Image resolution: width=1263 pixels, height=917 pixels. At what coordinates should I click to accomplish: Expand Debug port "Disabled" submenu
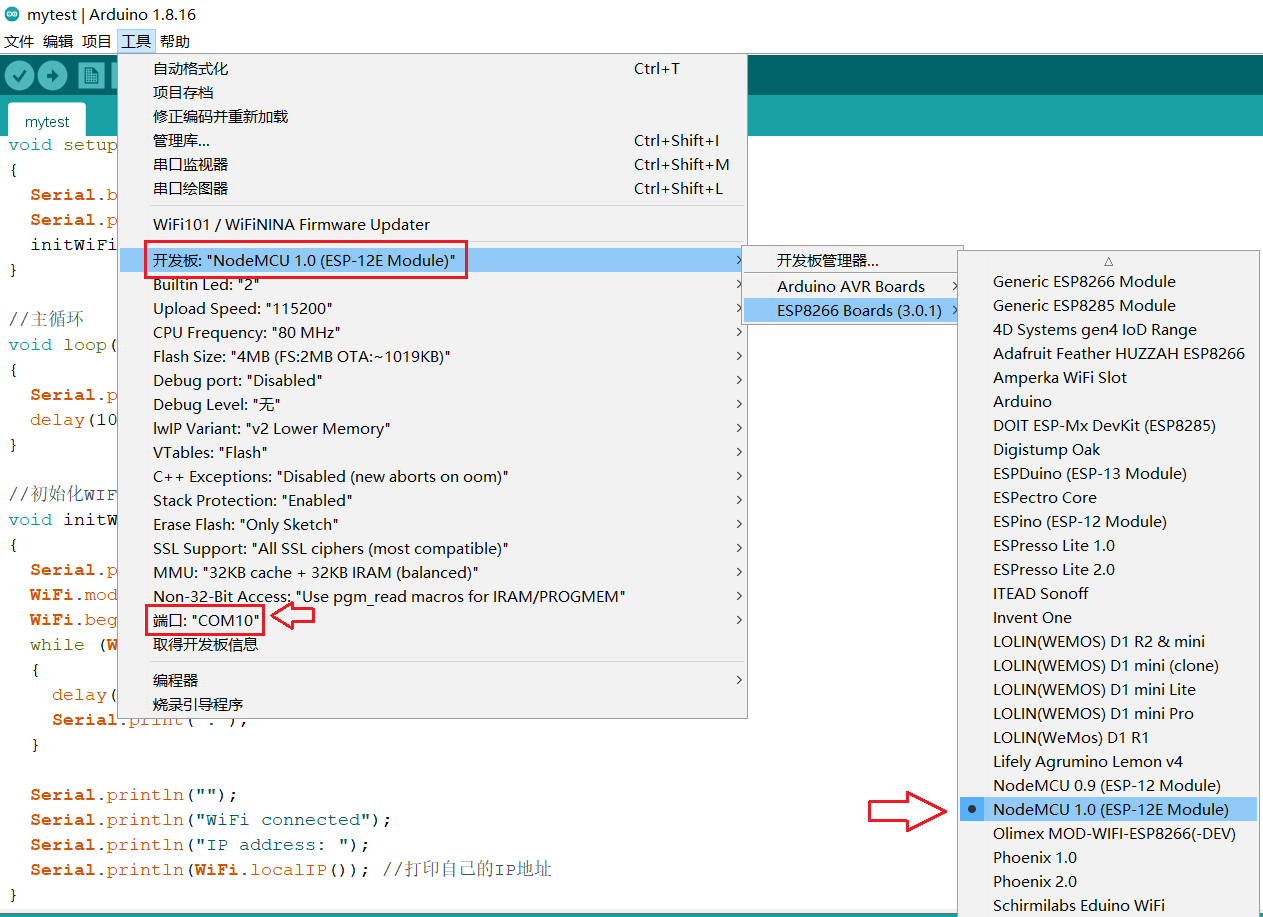tap(432, 381)
